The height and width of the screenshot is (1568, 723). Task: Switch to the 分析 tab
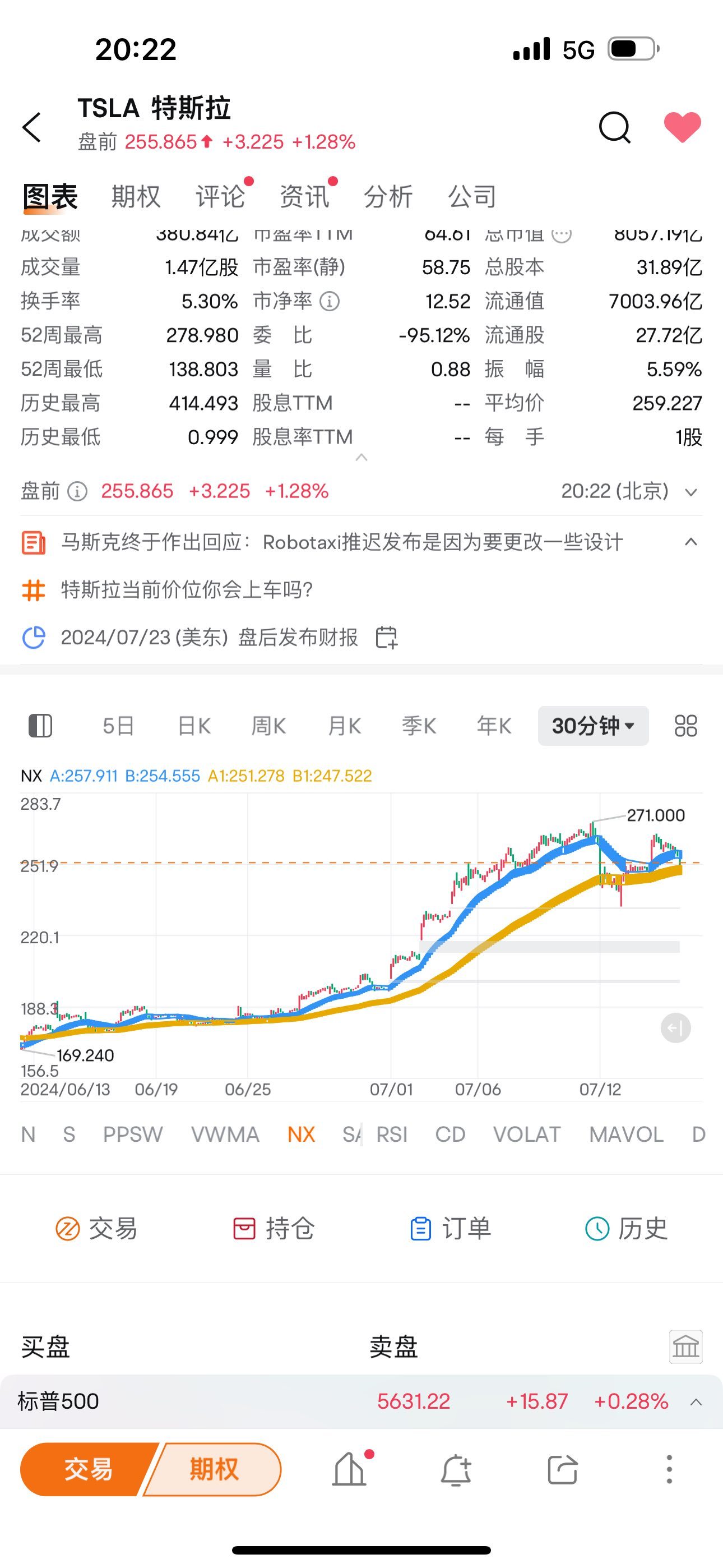tap(388, 197)
